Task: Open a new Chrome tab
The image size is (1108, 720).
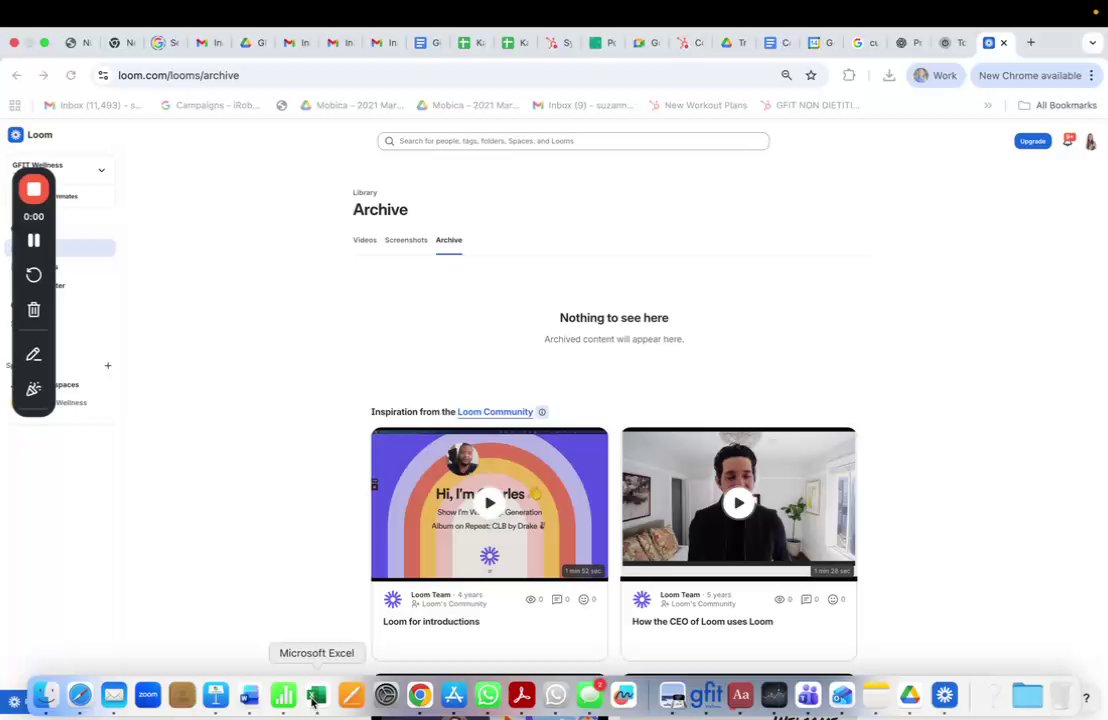Action: [x=1031, y=42]
